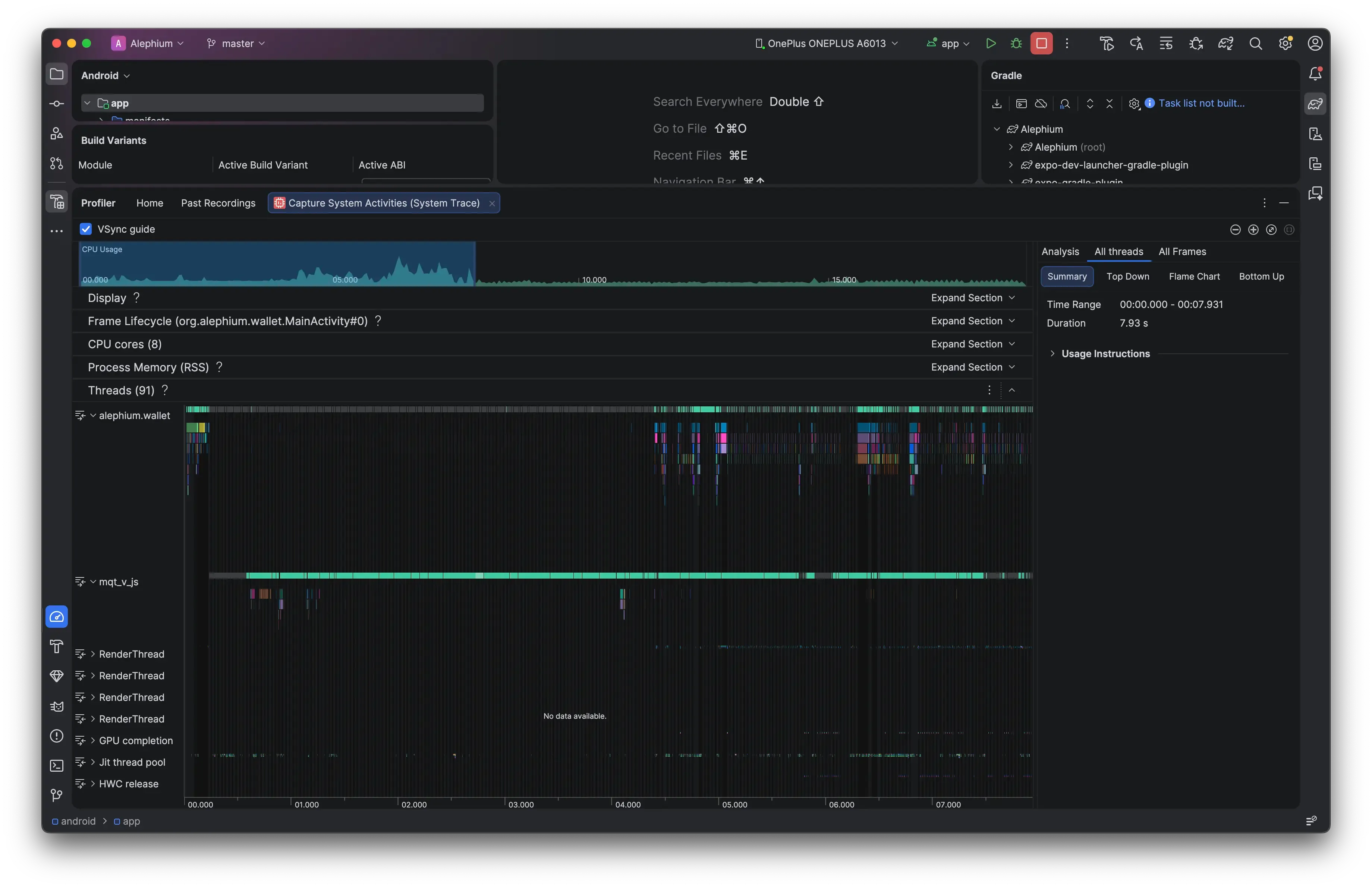Open More tool windows ellipsis

tap(57, 231)
